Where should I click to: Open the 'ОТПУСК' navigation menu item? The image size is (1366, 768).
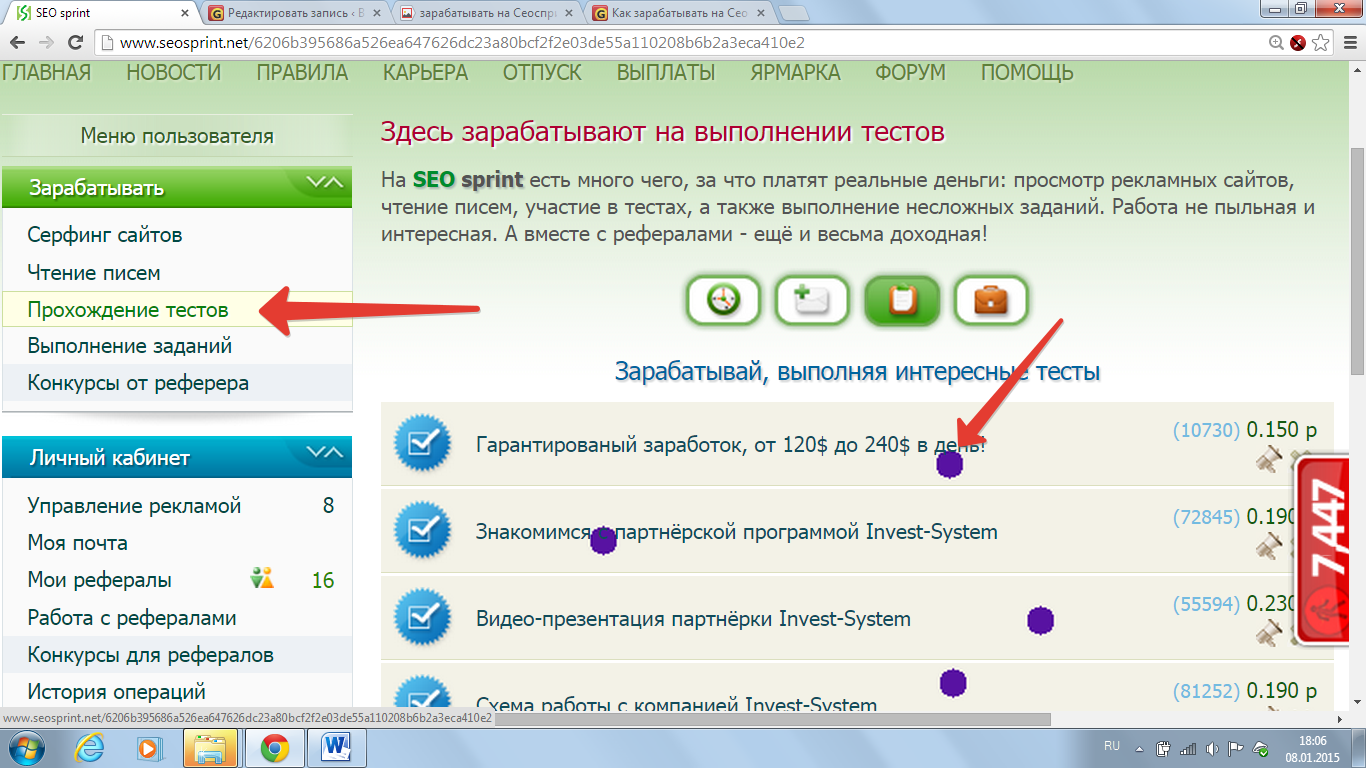(542, 73)
